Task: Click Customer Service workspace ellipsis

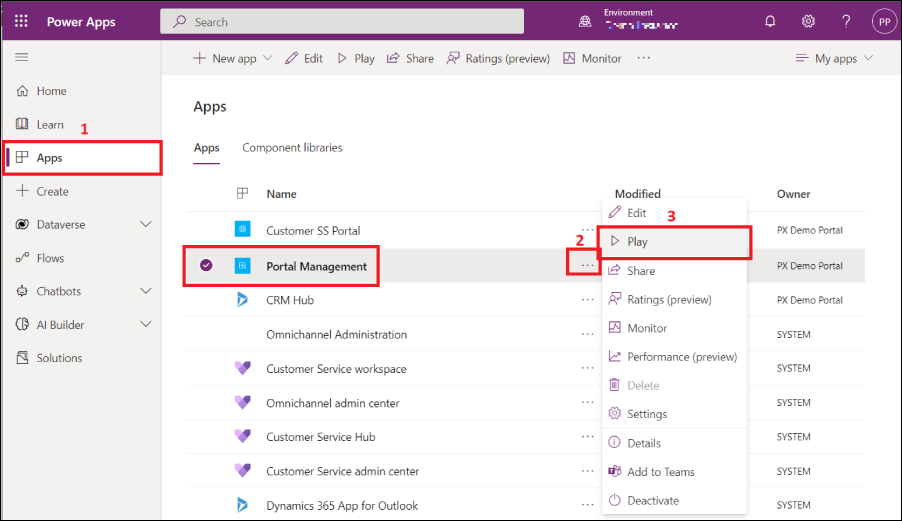Action: pyautogui.click(x=587, y=368)
